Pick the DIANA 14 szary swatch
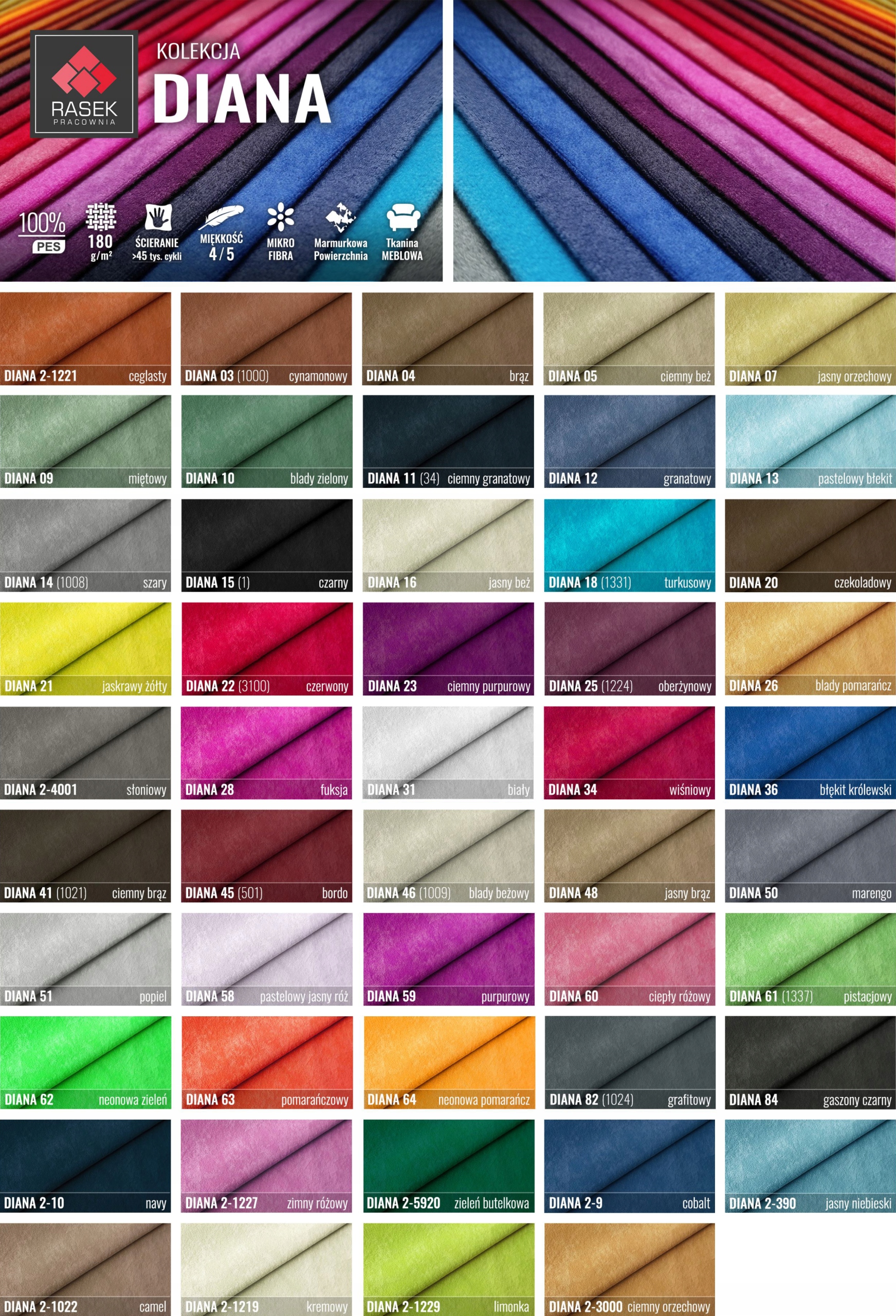The width and height of the screenshot is (896, 1316). coord(85,545)
